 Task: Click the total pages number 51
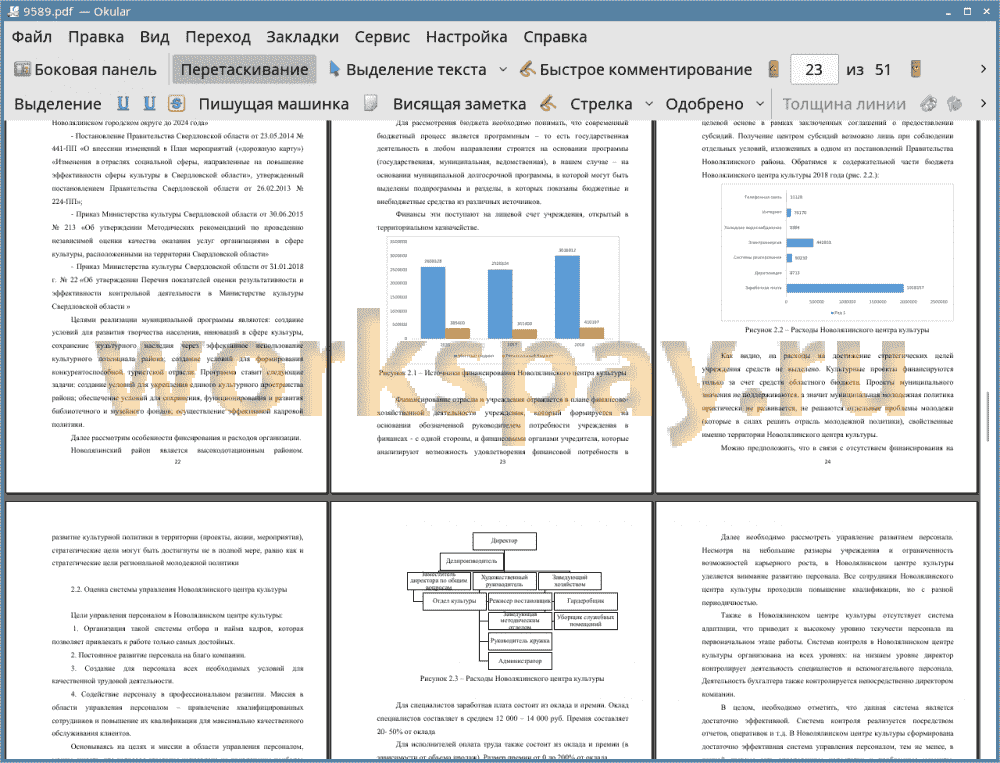click(x=883, y=70)
